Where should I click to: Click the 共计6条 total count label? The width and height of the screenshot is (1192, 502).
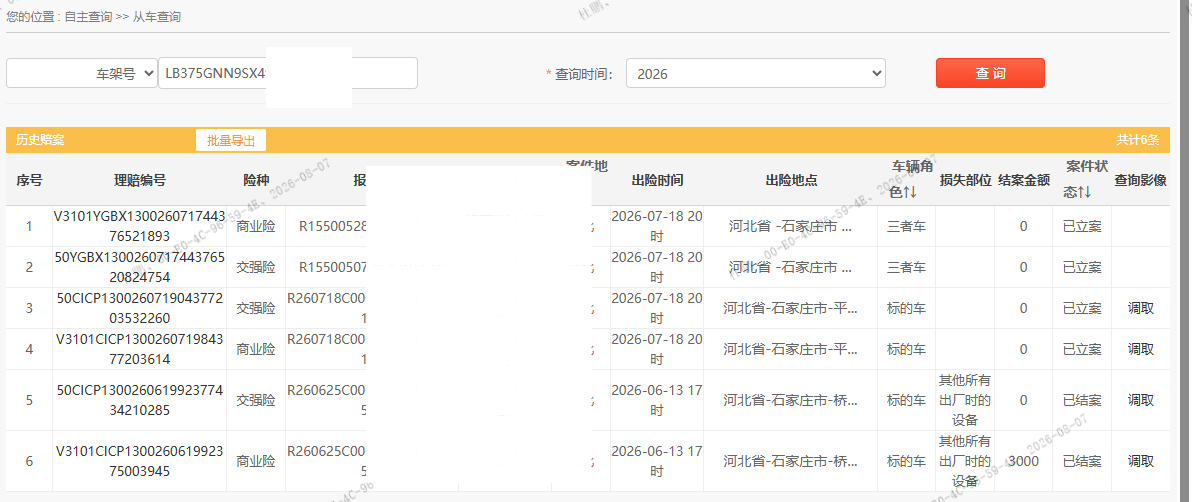1137,140
